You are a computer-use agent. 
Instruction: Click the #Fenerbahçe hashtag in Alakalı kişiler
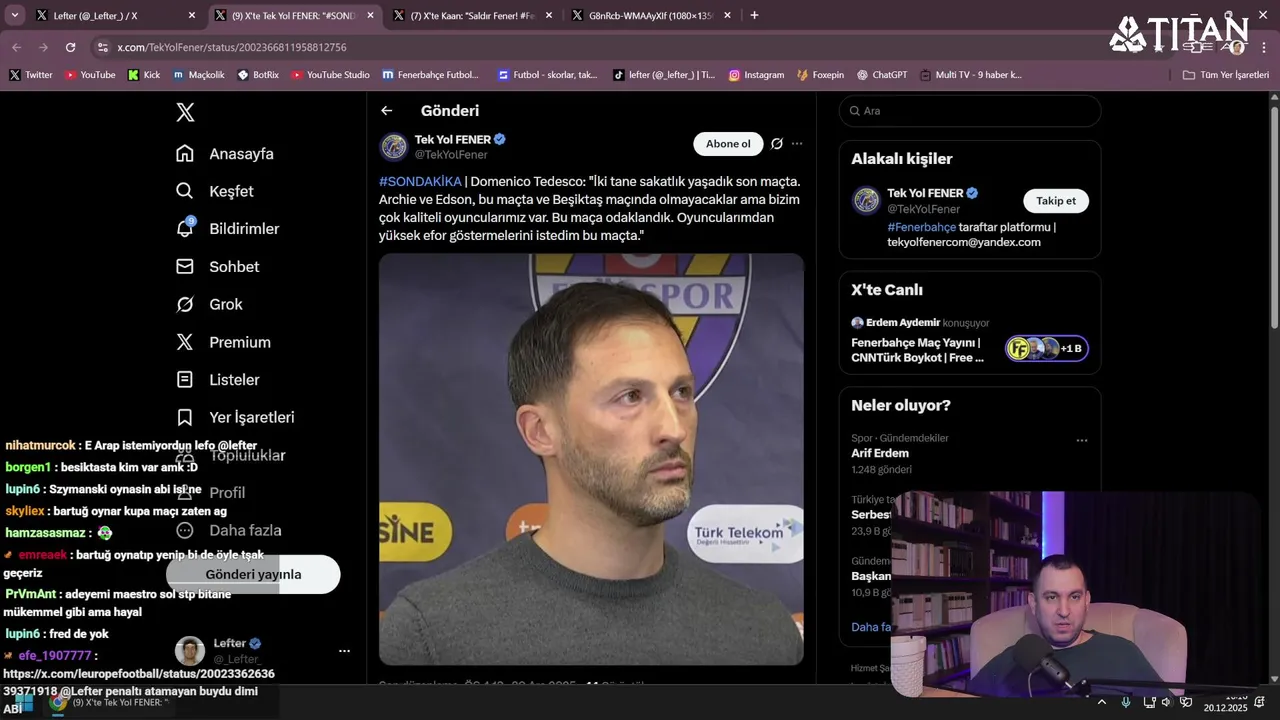pyautogui.click(x=921, y=227)
